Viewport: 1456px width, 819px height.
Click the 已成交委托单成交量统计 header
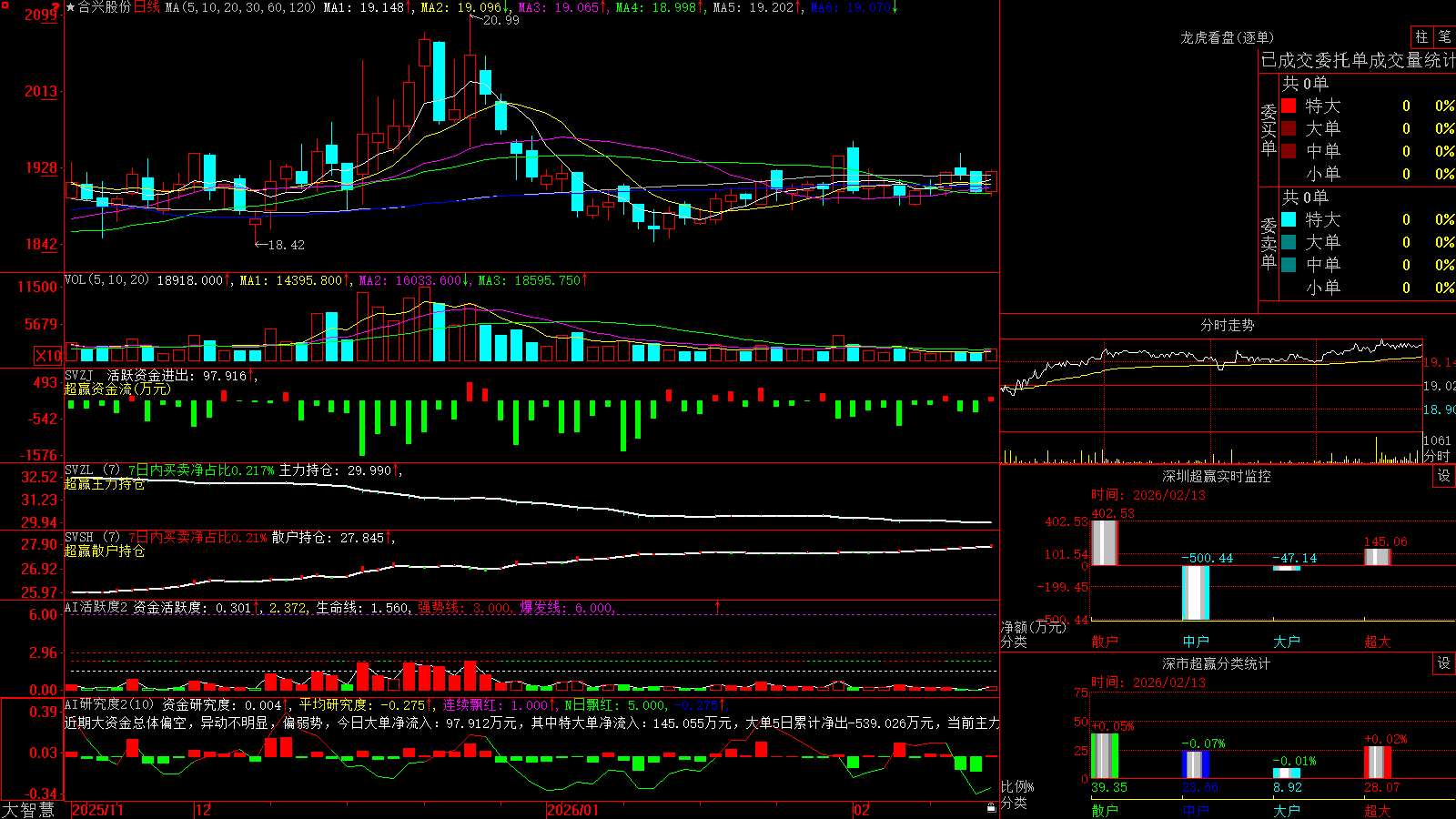1358,60
